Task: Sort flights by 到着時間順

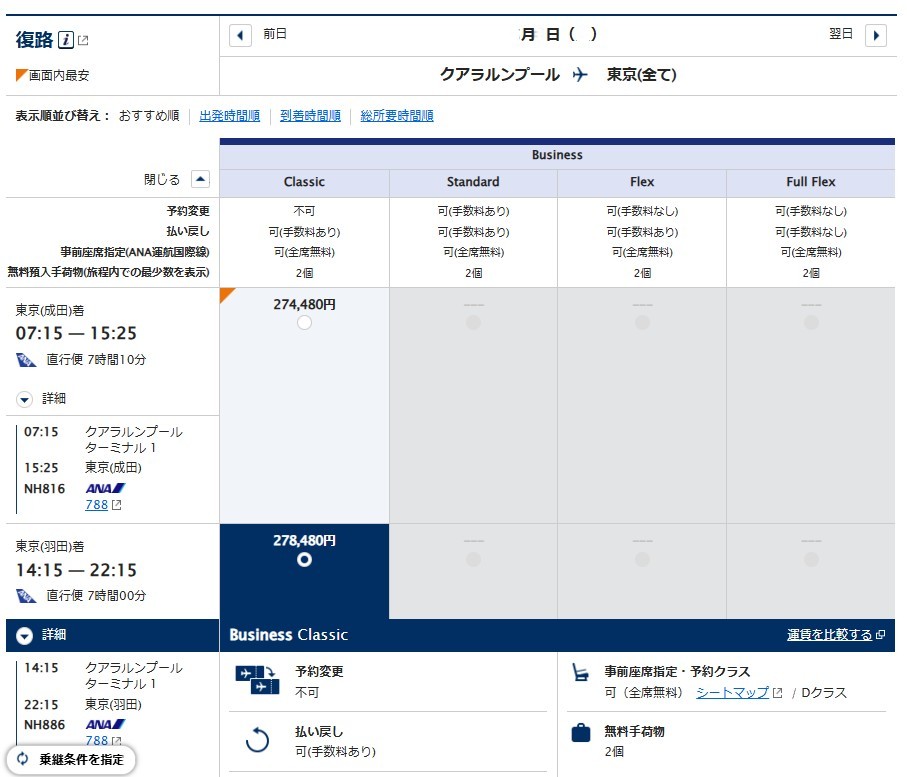Action: tap(310, 116)
